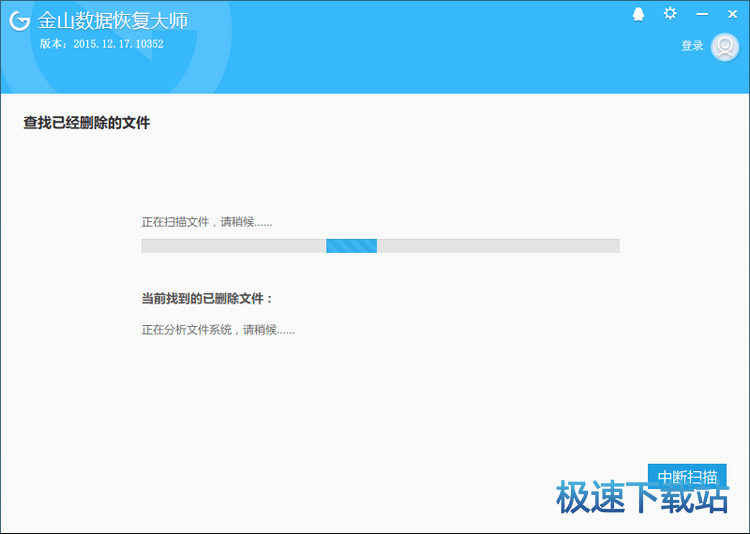The image size is (750, 534).
Task: Click heading 查找已经删除的文件
Action: click(x=87, y=123)
